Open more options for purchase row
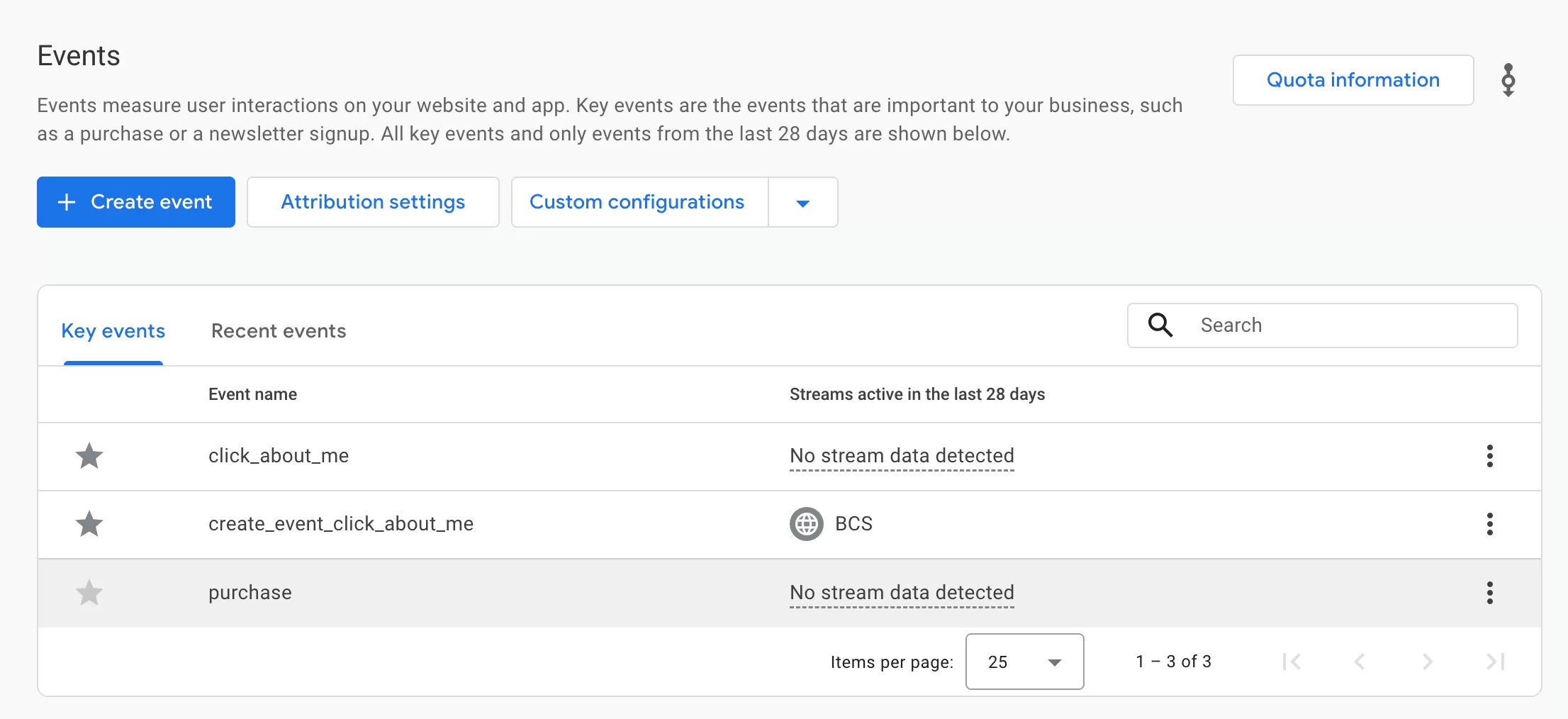Viewport: 1568px width, 719px height. coord(1489,593)
